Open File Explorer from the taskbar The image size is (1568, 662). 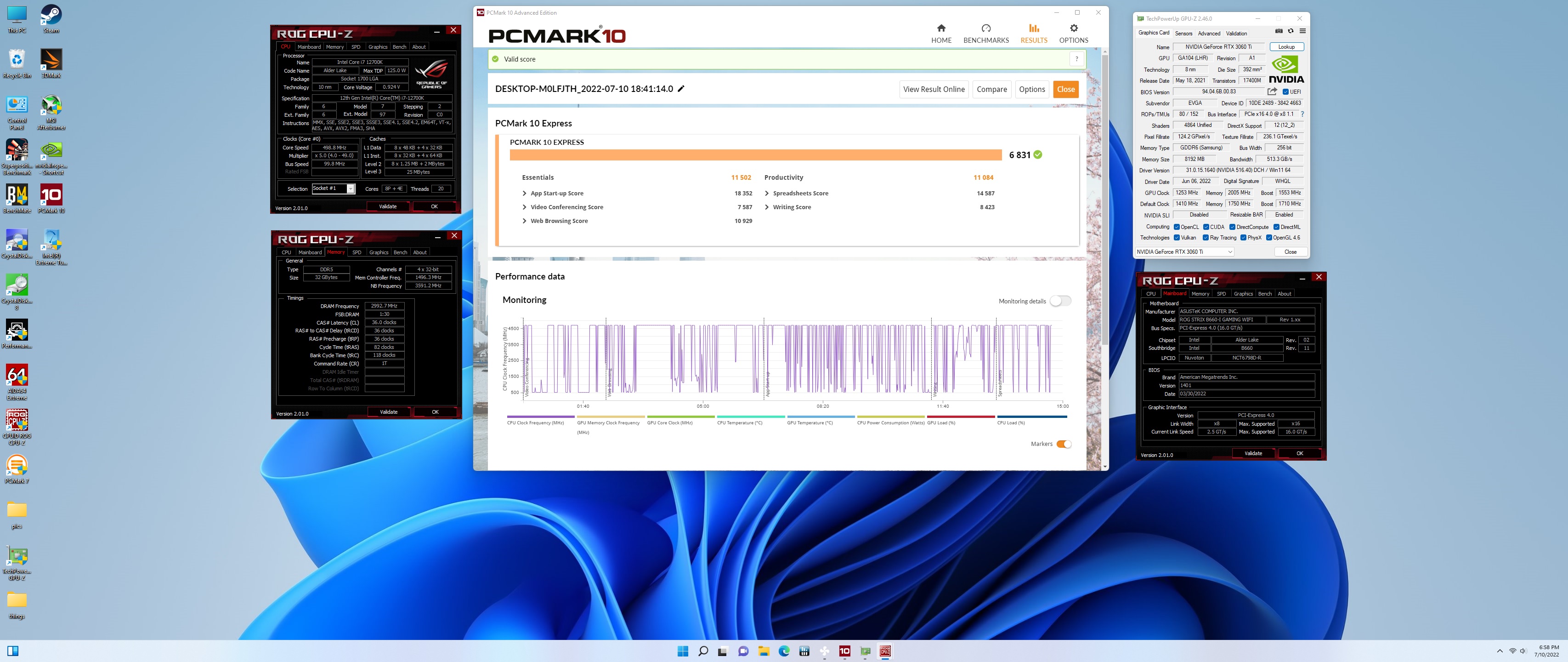pos(763,651)
